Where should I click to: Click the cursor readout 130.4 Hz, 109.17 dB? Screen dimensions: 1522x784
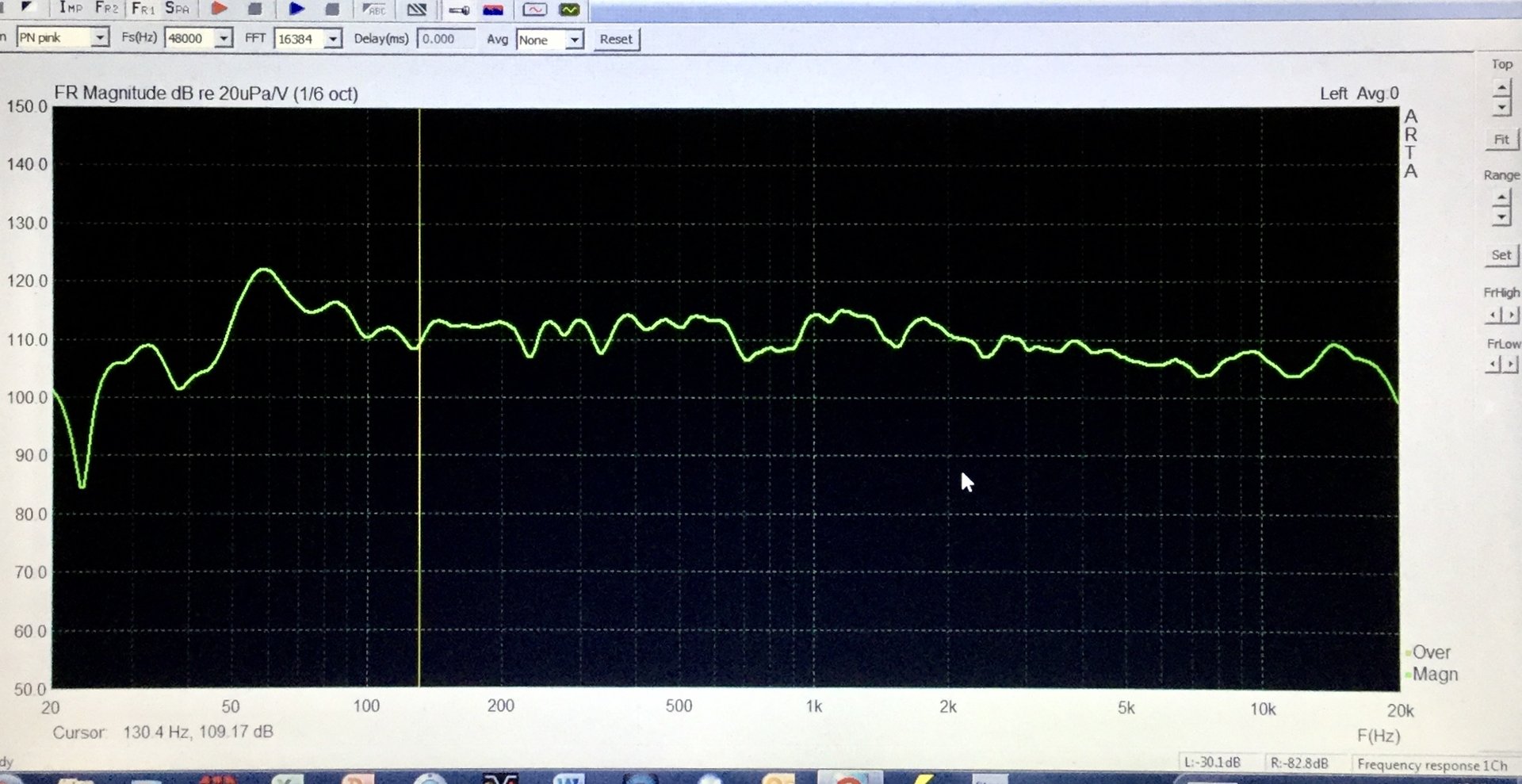(198, 732)
